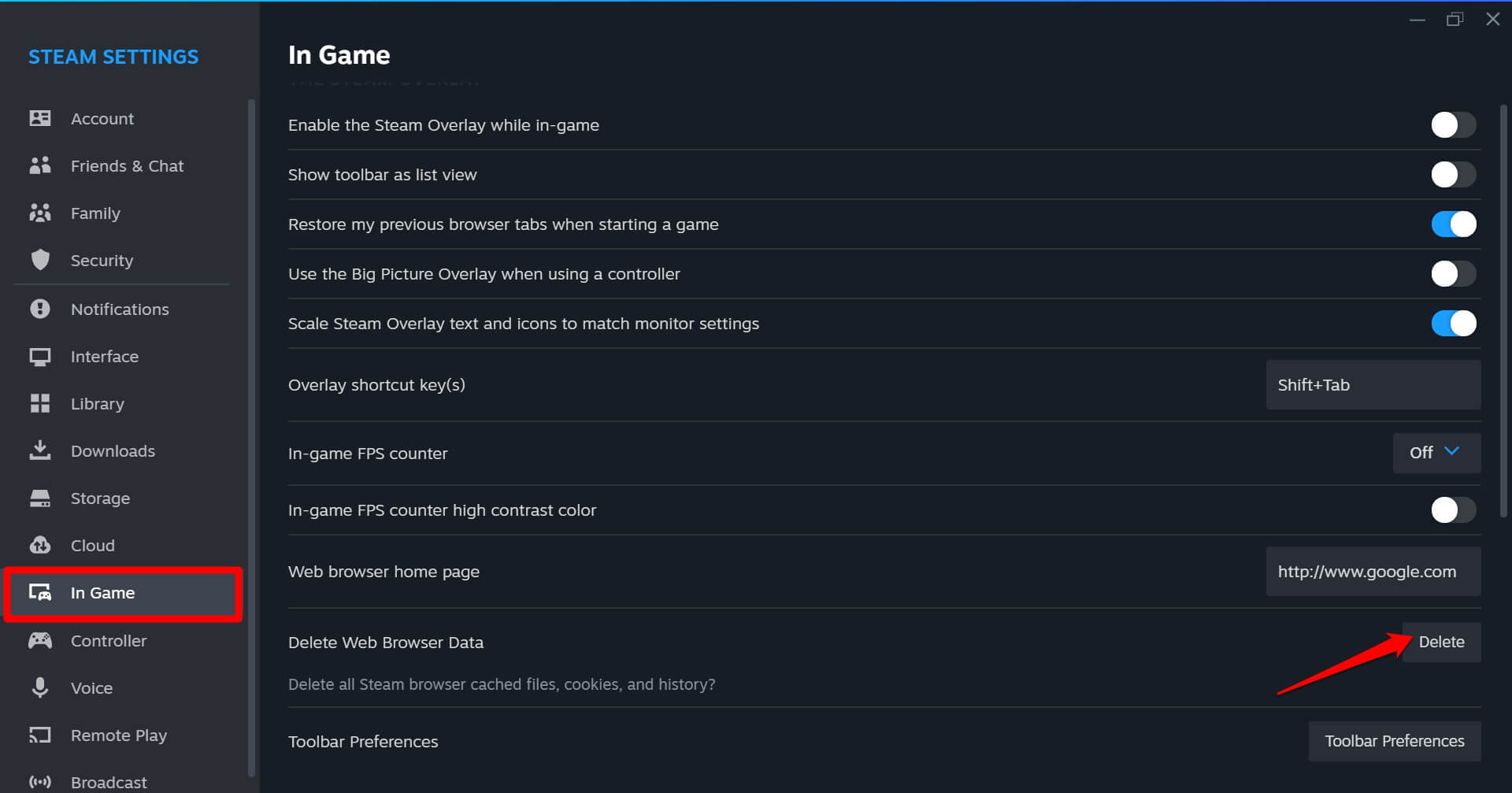1512x793 pixels.
Task: Edit the Web browser home page field
Action: click(1373, 572)
